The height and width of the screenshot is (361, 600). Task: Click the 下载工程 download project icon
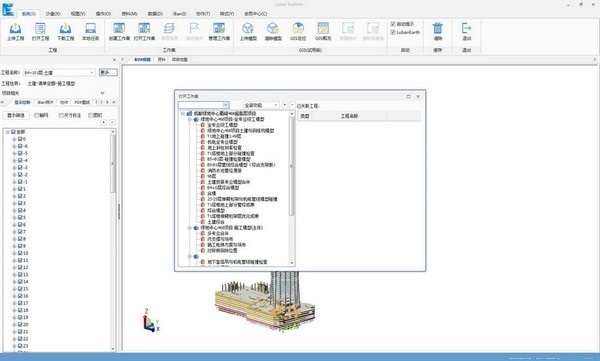[65, 31]
